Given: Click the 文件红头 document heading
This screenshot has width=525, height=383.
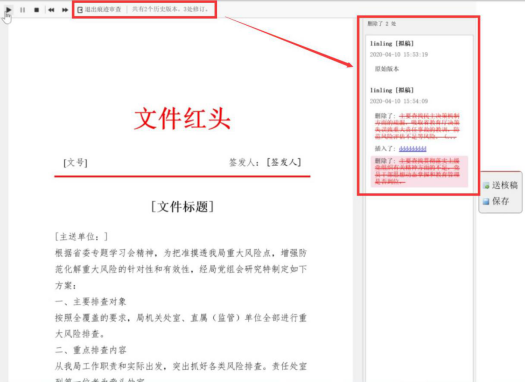Looking at the screenshot, I should click(182, 119).
